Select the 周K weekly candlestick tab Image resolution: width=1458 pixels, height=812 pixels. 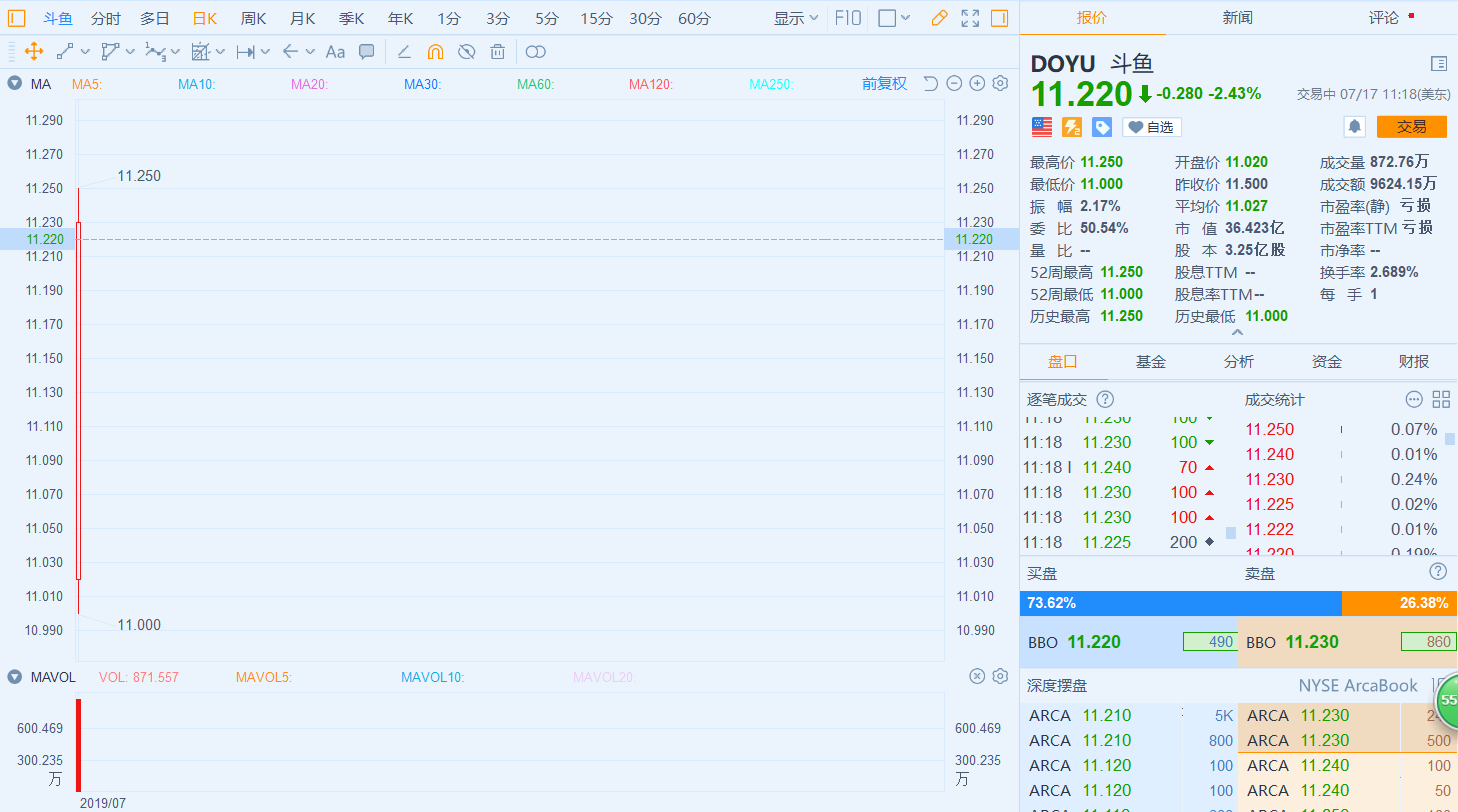point(253,18)
